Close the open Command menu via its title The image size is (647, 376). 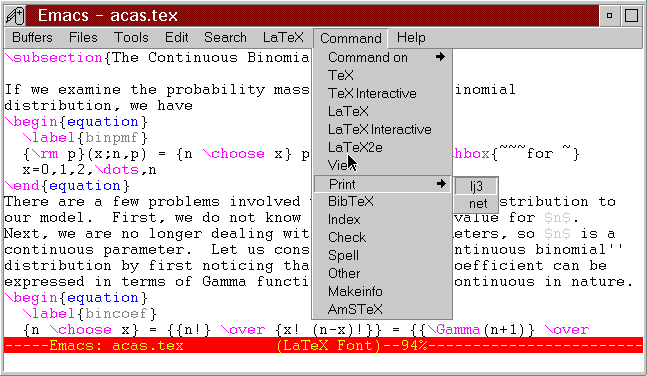click(351, 38)
